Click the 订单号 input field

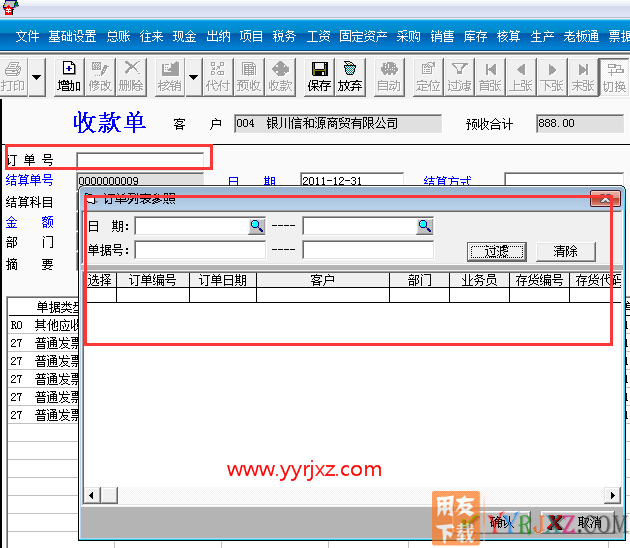point(140,160)
